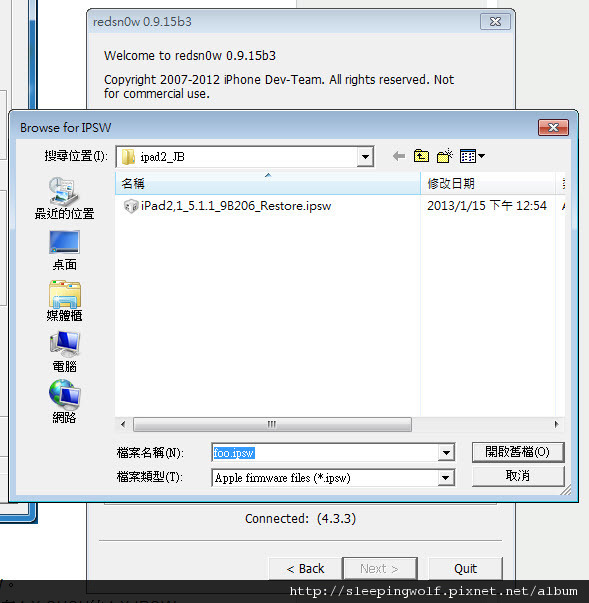Click Next in the redsn0w window
Viewport: 589px width, 603px height.
tap(379, 568)
